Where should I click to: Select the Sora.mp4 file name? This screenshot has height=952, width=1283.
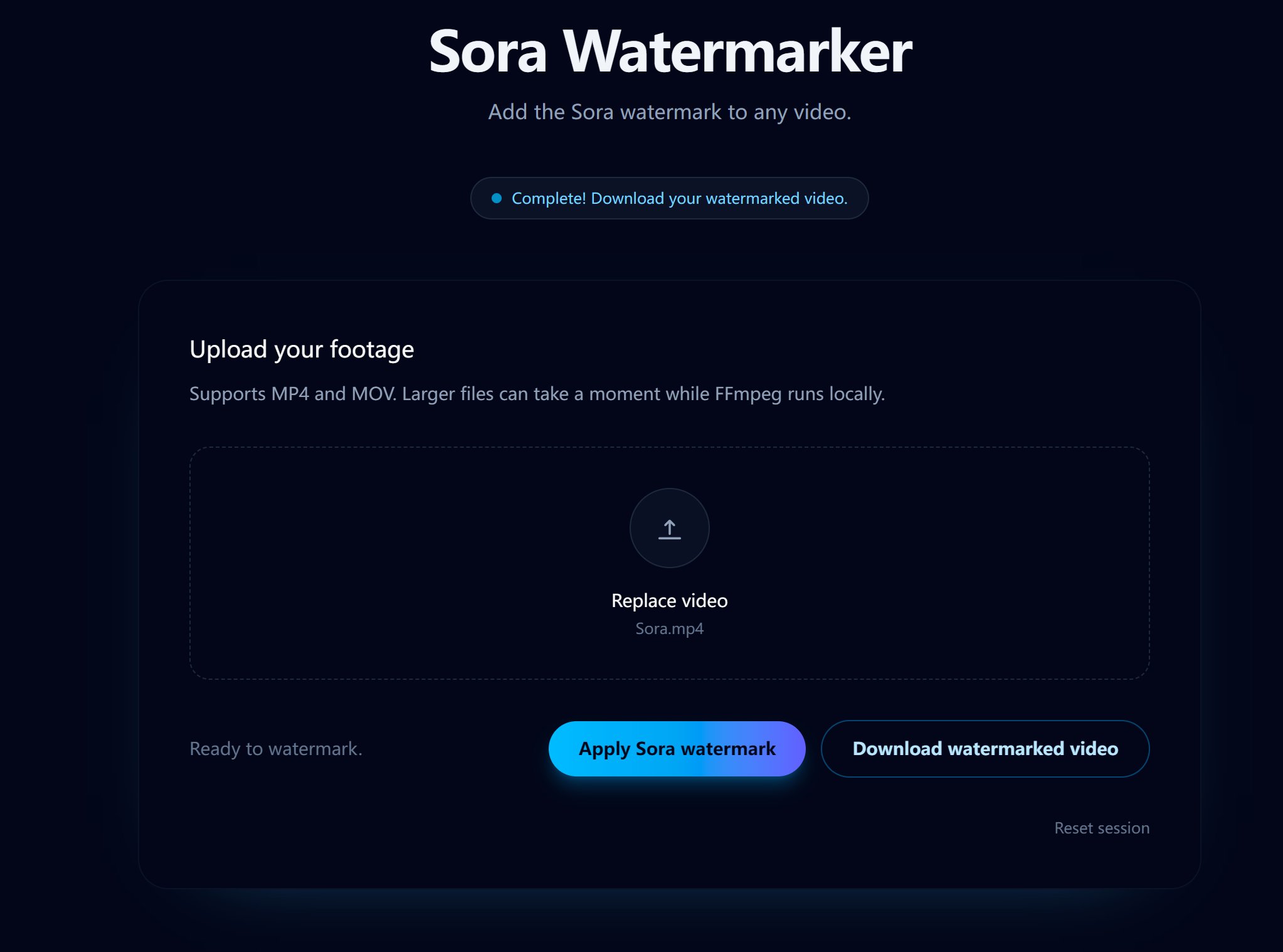coord(669,628)
